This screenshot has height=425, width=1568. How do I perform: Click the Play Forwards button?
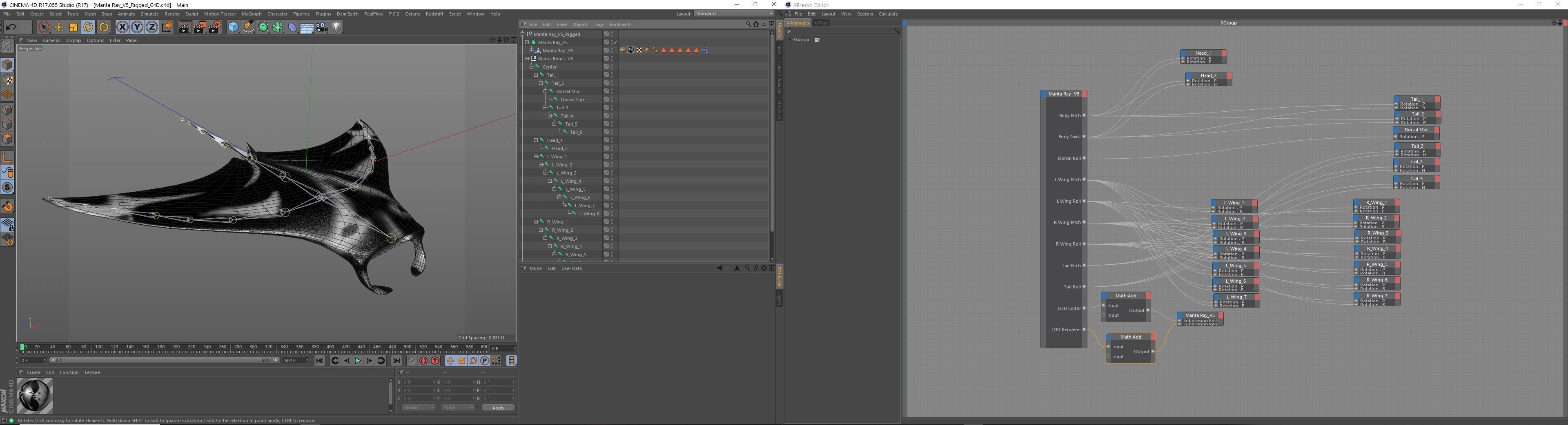click(x=358, y=361)
